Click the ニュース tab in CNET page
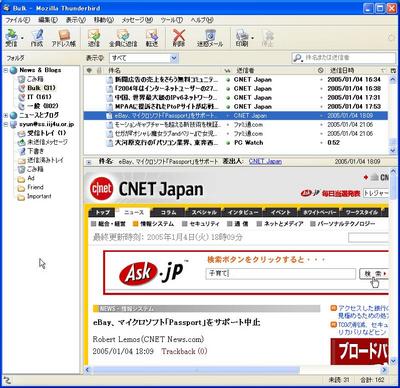Viewport: 400px width, 388px height. point(134,212)
